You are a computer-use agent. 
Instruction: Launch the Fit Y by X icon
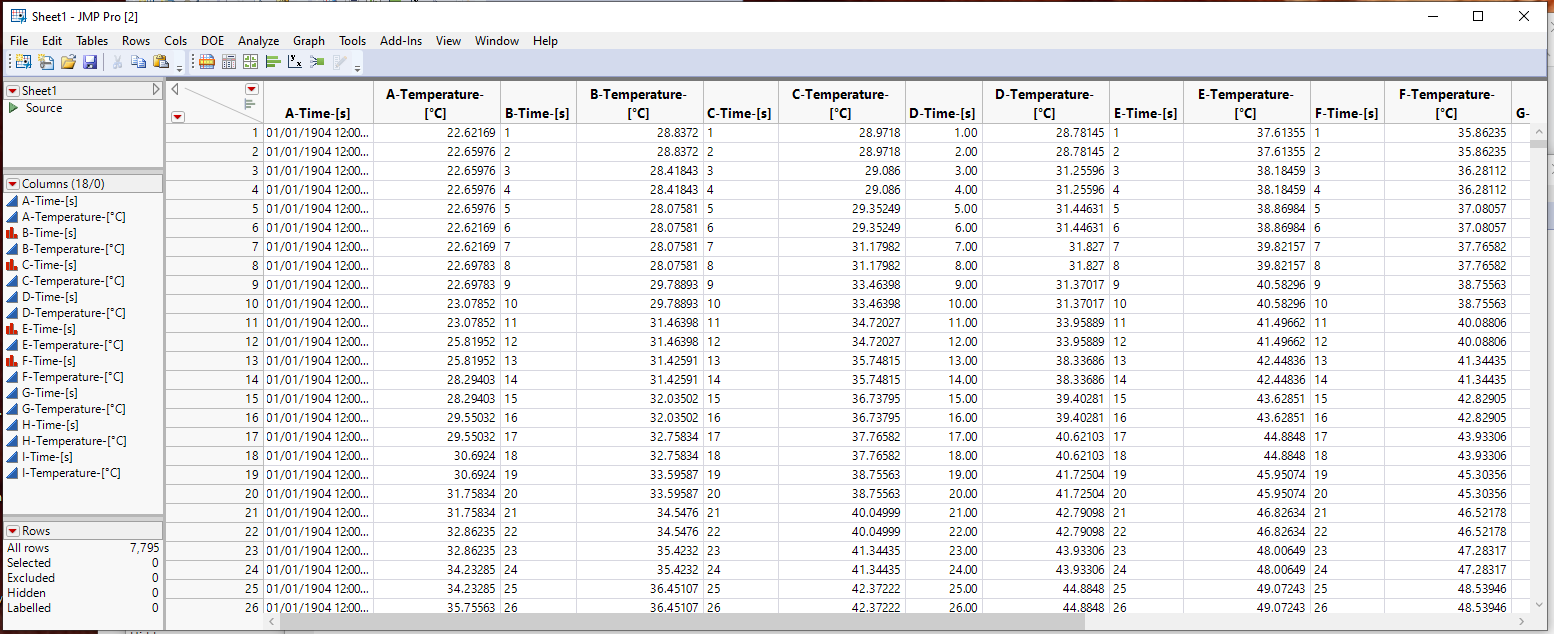pyautogui.click(x=293, y=62)
